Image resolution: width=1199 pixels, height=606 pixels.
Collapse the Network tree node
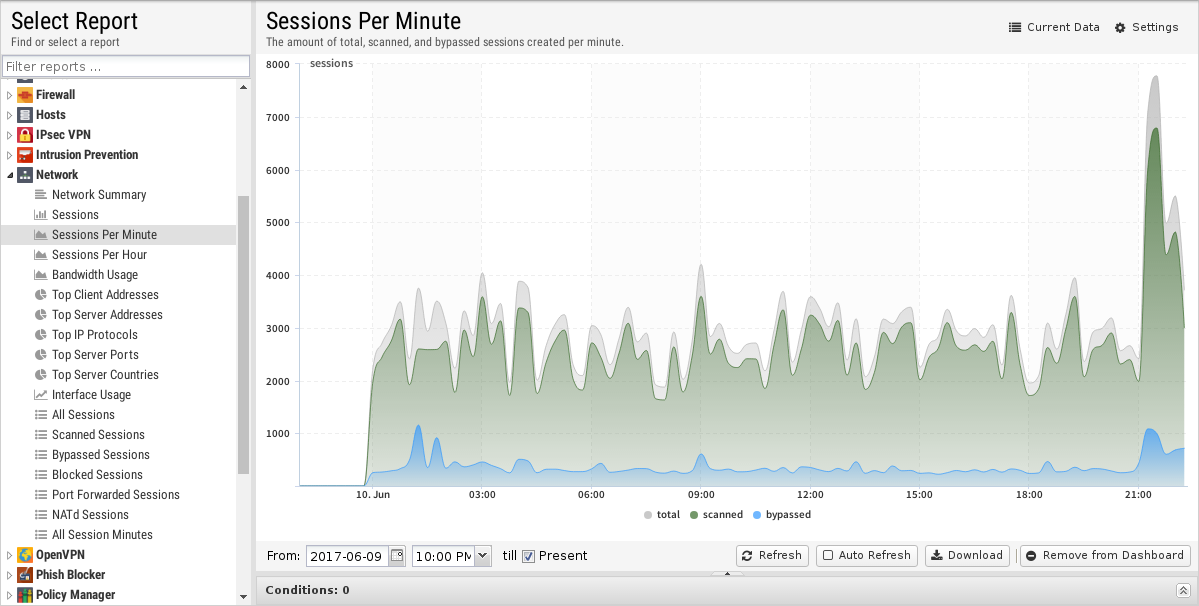click(10, 175)
